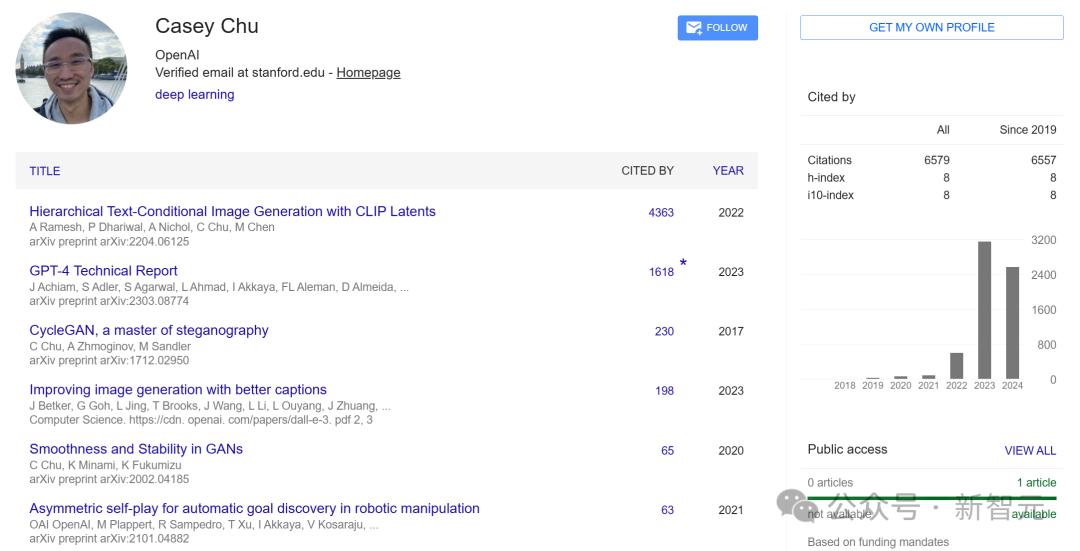Click the 2024 citations bar in chart
This screenshot has height=551, width=1080.
click(x=1012, y=323)
